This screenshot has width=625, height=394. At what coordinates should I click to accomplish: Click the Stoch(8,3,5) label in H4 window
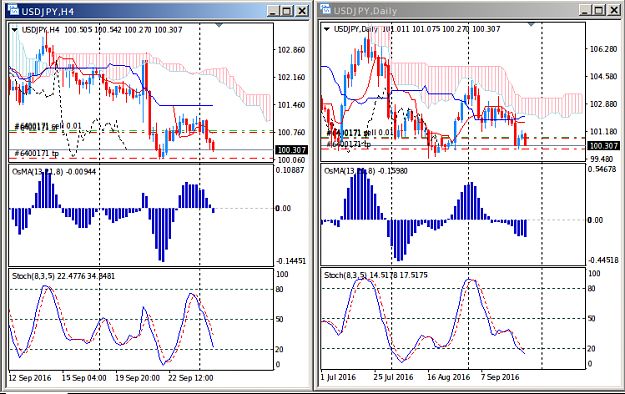point(33,276)
